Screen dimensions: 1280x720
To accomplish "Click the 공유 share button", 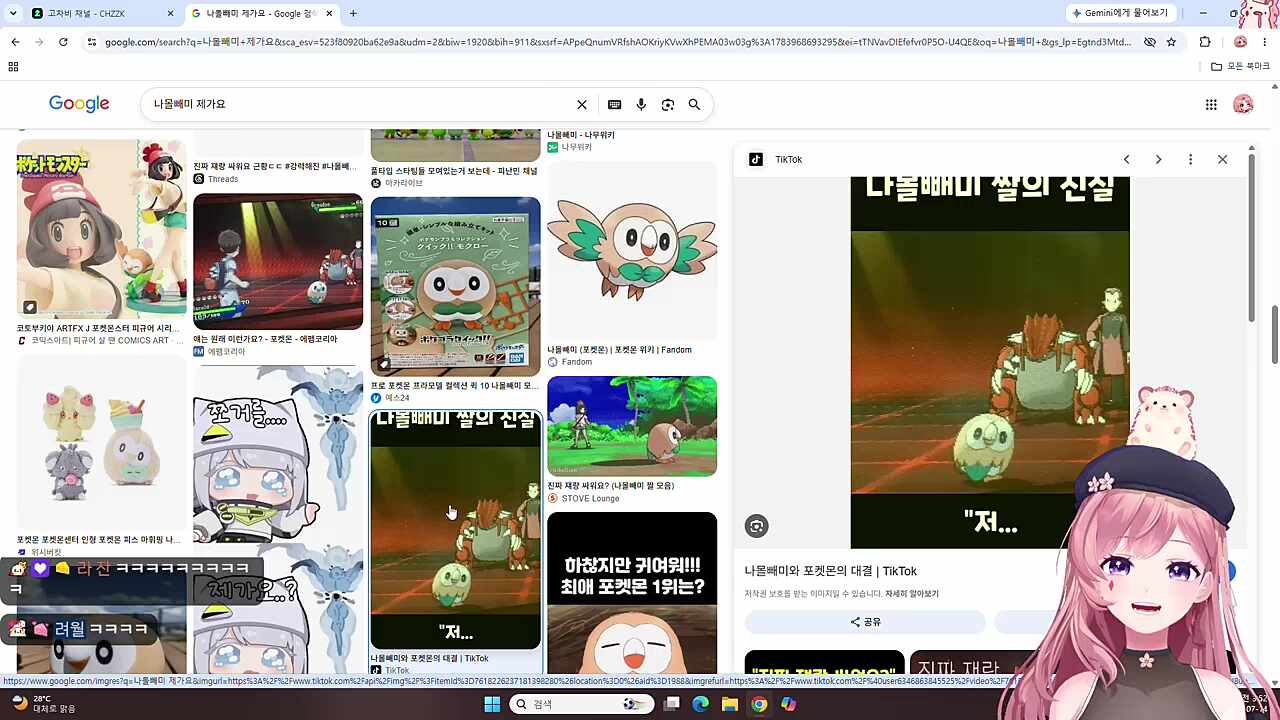I will [865, 622].
